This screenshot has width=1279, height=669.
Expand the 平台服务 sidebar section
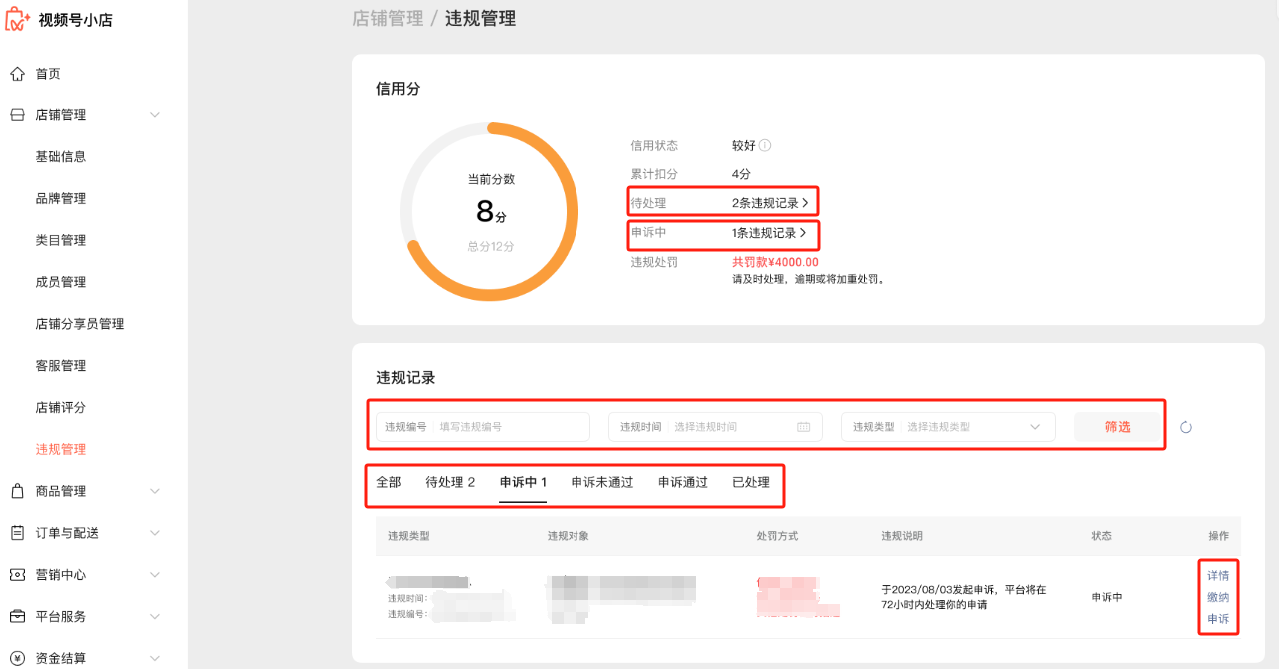point(155,617)
